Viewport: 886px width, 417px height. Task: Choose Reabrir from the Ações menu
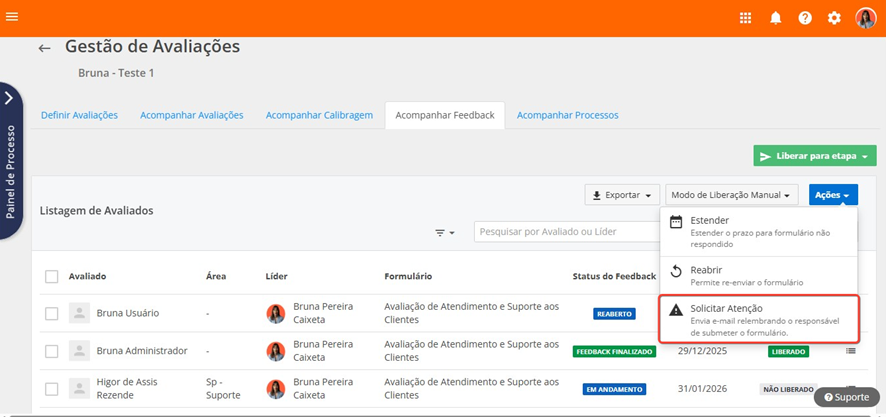click(758, 275)
